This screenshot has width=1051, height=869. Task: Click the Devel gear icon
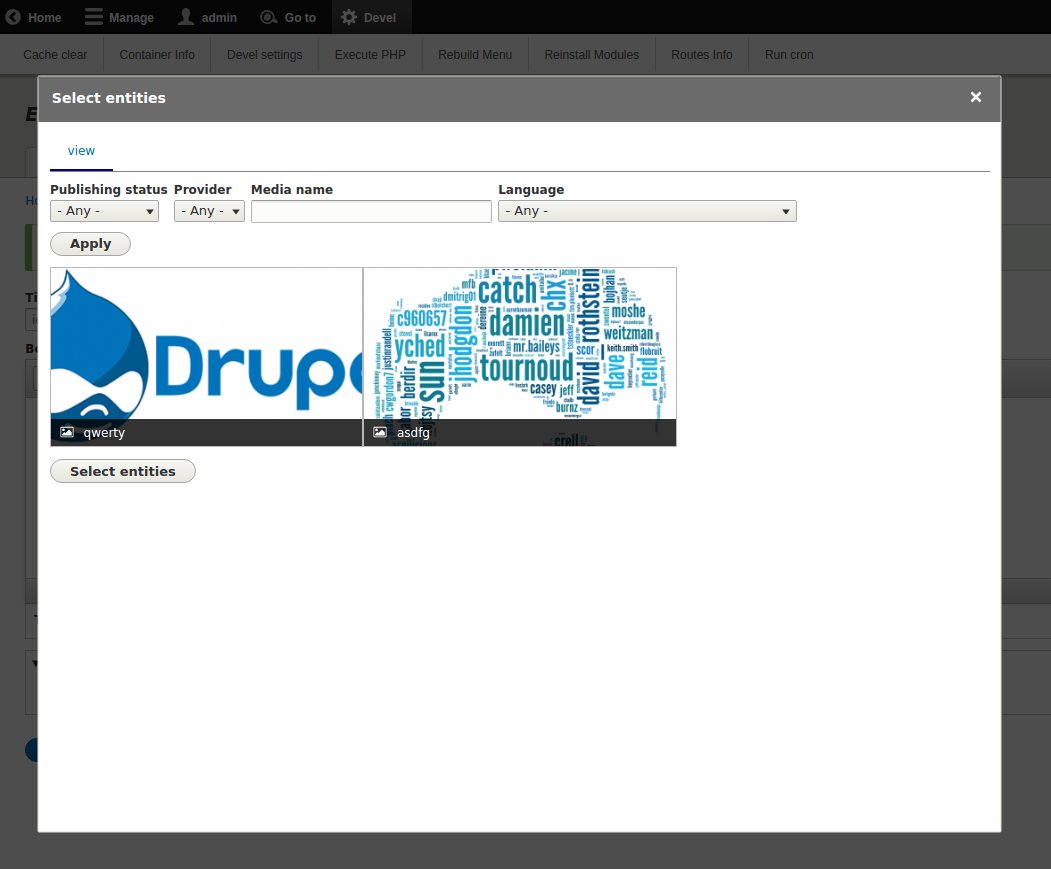[x=348, y=17]
